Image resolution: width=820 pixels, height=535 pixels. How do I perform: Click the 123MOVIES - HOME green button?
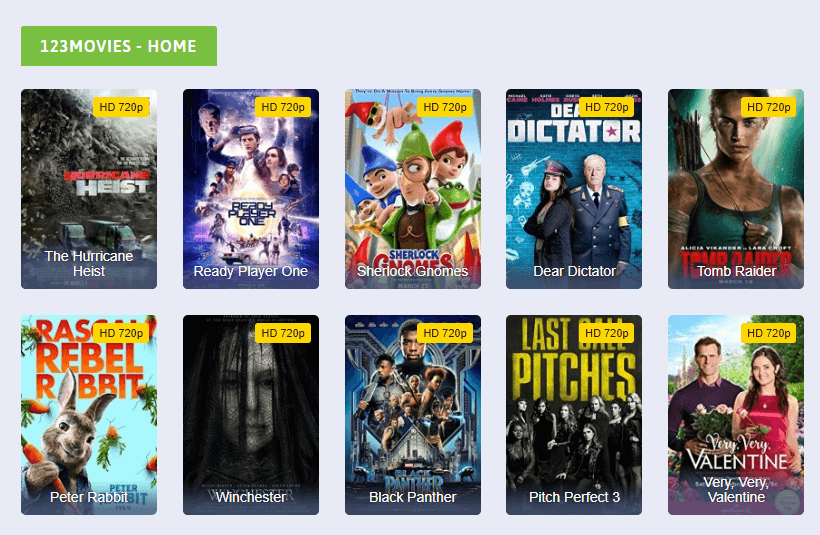pos(119,46)
